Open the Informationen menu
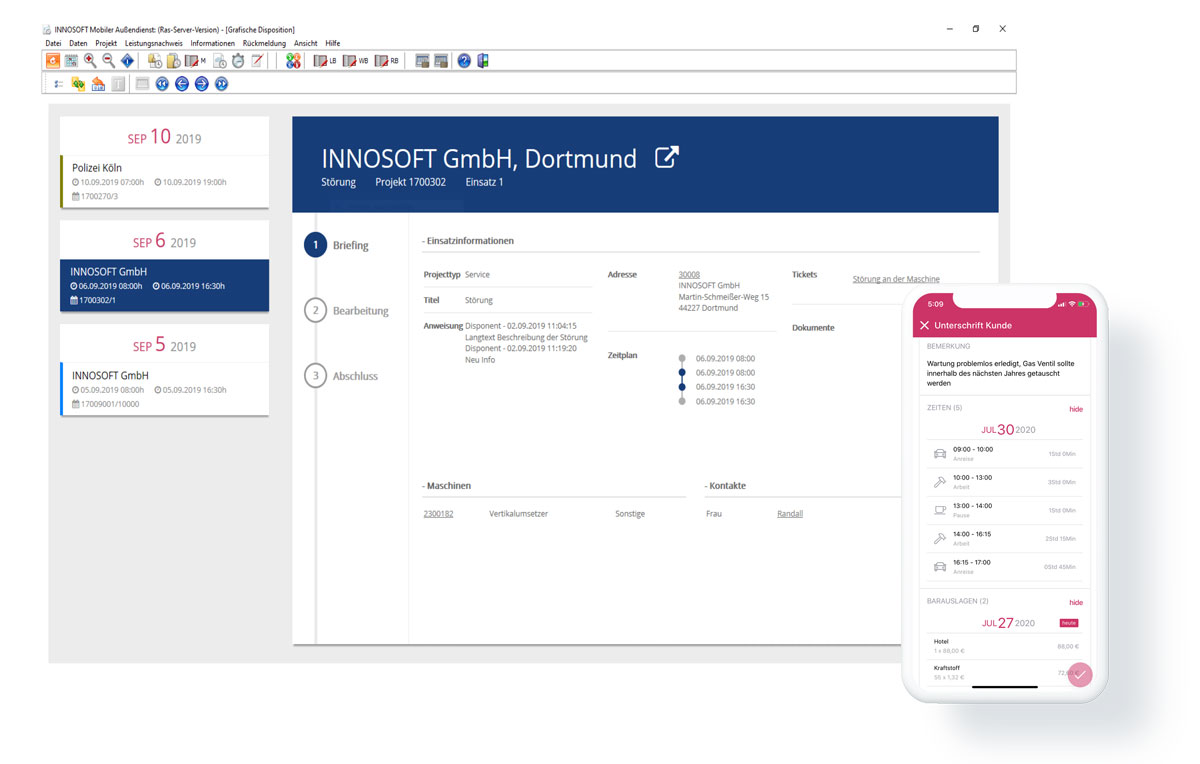This screenshot has height=764, width=1200. (213, 44)
